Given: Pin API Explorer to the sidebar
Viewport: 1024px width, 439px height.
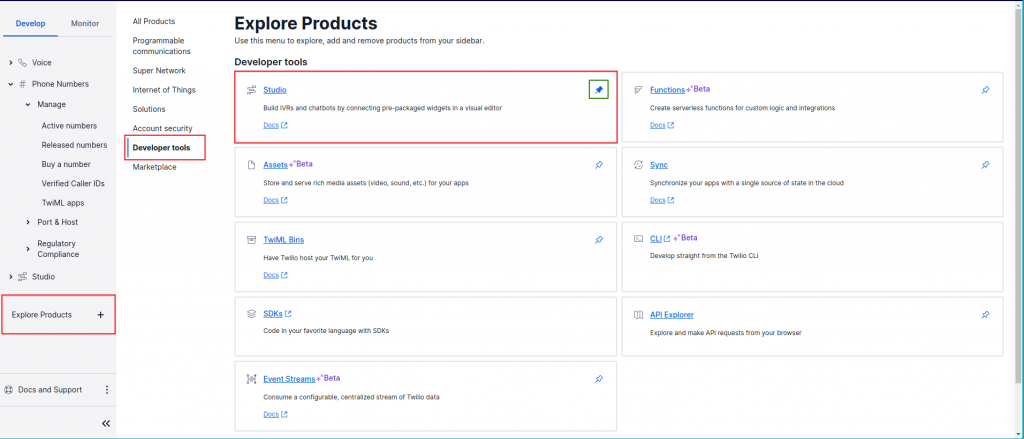Looking at the screenshot, I should [x=985, y=315].
